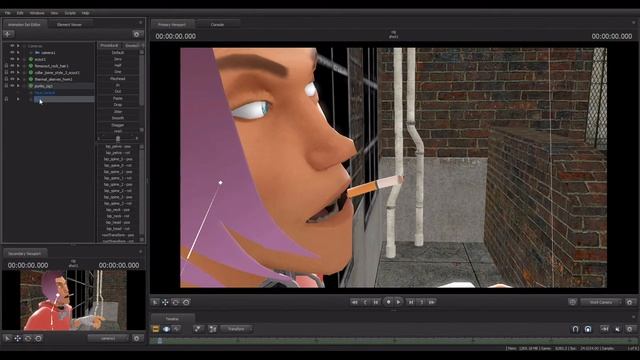Click the bone controls list scrollbar

tap(142, 192)
